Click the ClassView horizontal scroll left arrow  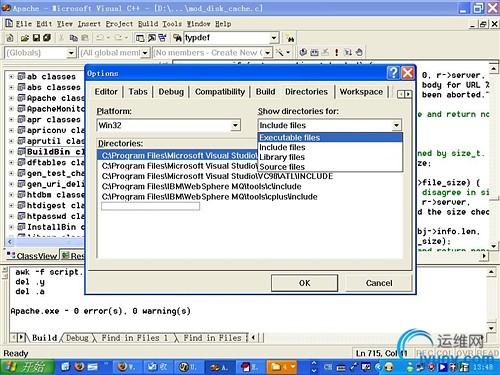coord(10,242)
